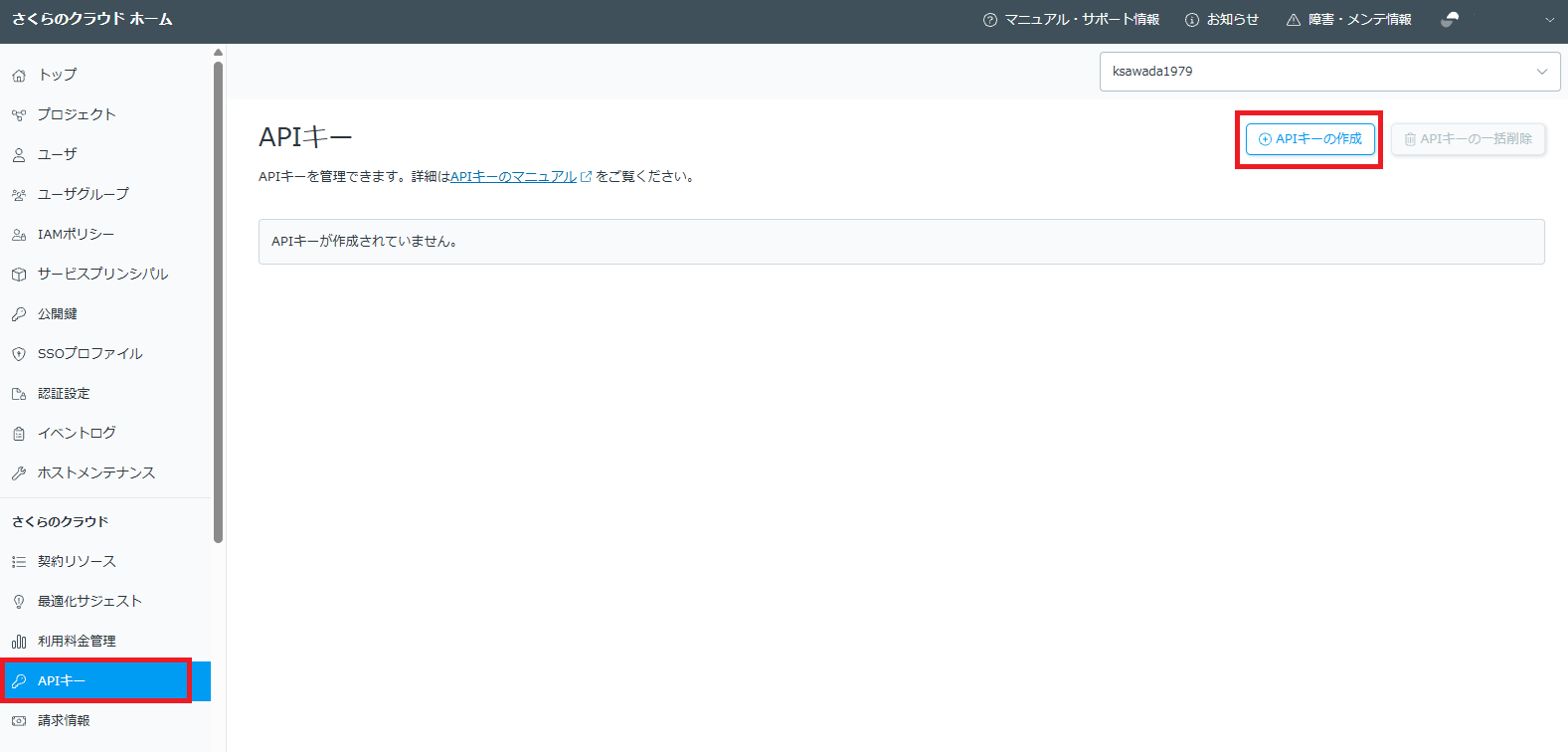Image resolution: width=1568 pixels, height=752 pixels.
Task: Open トップ in the sidebar
Action: [105, 75]
